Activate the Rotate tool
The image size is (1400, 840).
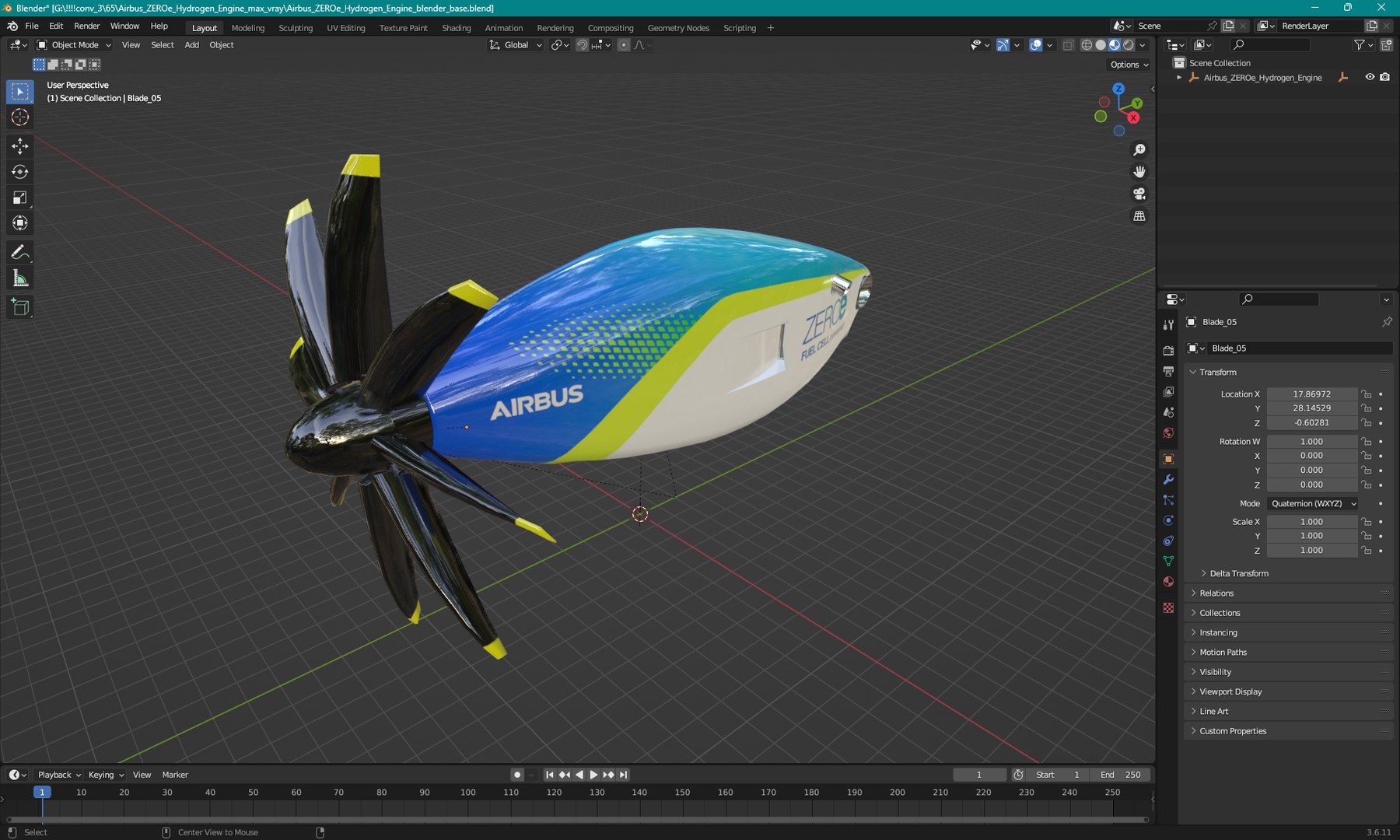click(20, 172)
